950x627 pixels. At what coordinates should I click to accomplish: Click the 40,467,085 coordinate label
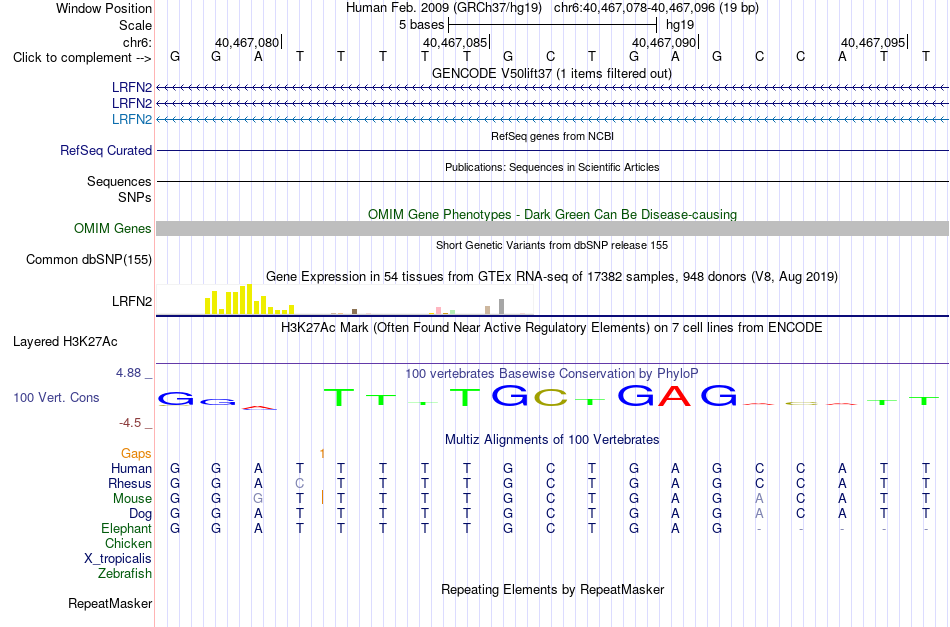[x=454, y=42]
